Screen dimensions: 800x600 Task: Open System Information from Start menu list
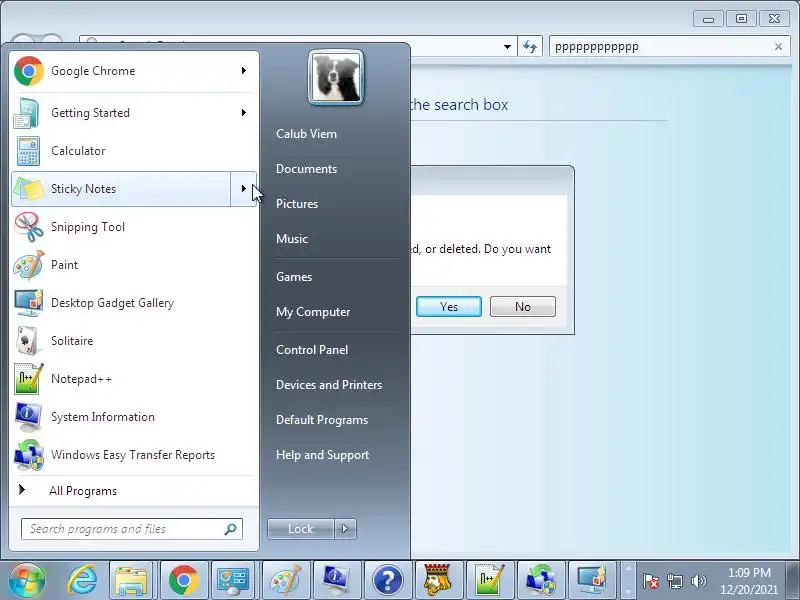coord(133,417)
